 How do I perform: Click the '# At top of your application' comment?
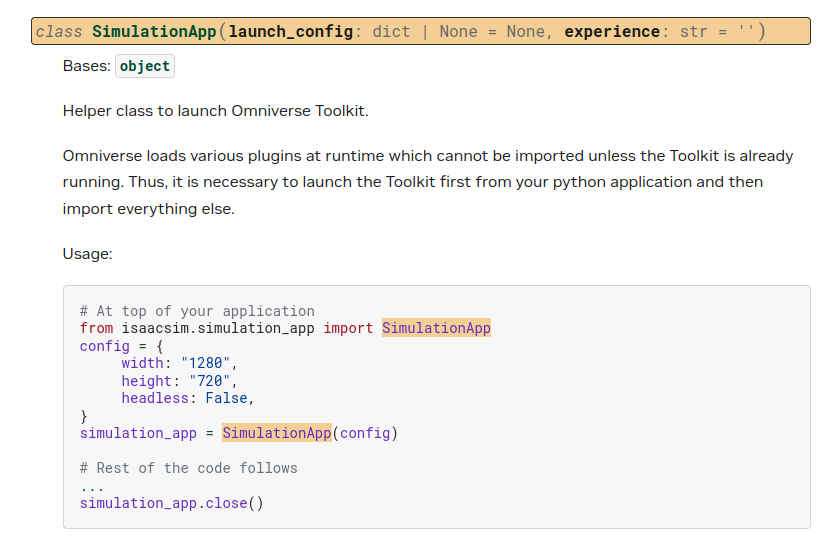coord(197,311)
